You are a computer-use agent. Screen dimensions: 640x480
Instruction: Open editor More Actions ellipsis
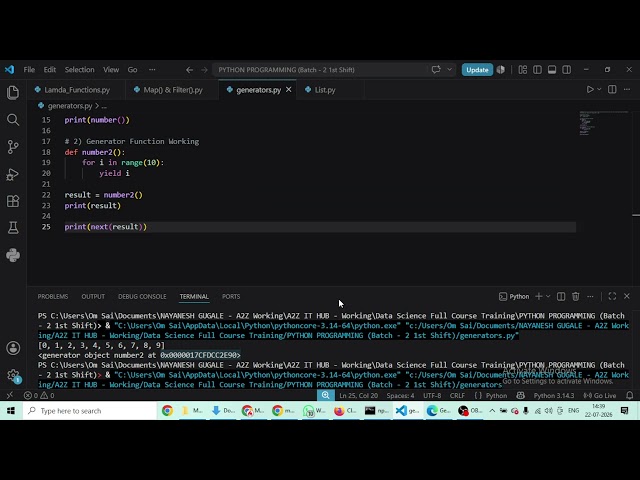pyautogui.click(x=627, y=89)
